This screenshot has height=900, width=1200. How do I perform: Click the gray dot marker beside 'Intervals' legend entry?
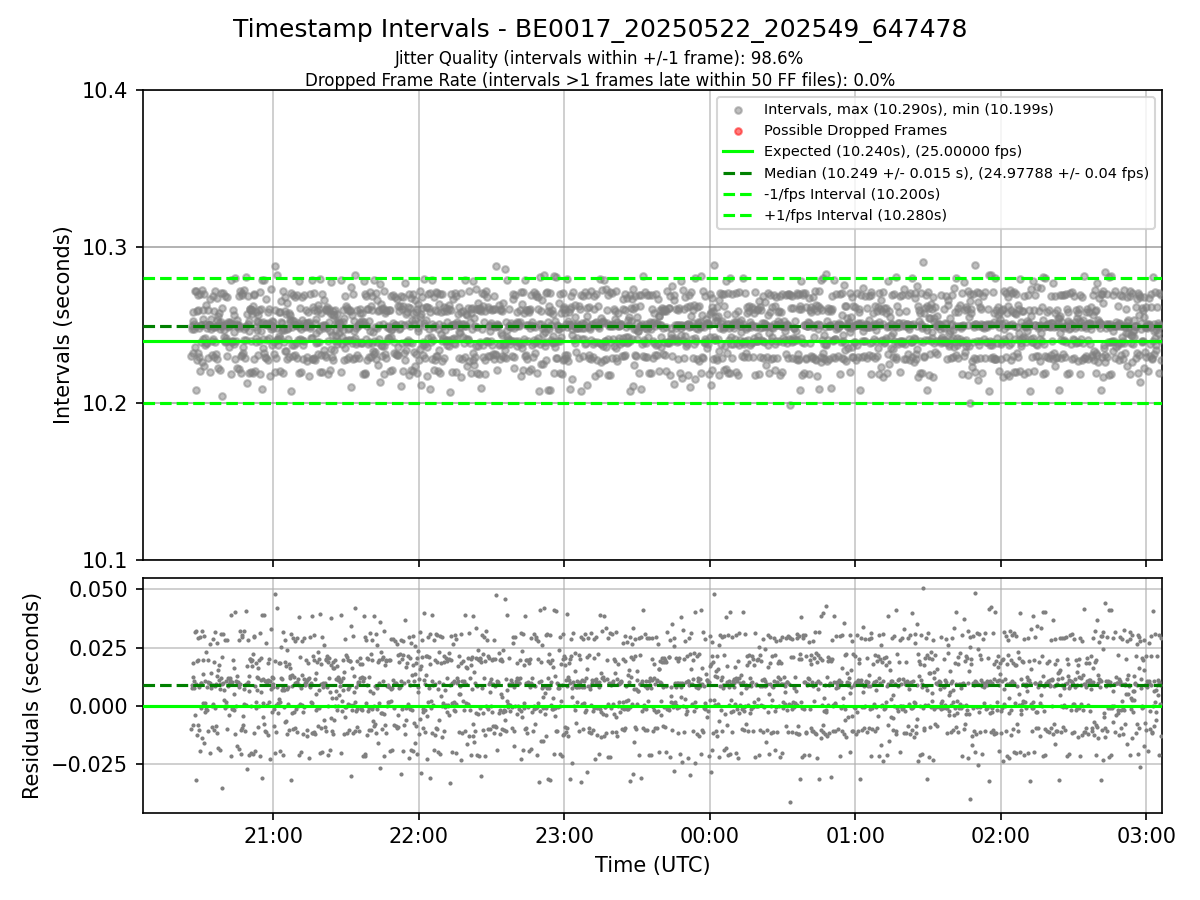[738, 110]
